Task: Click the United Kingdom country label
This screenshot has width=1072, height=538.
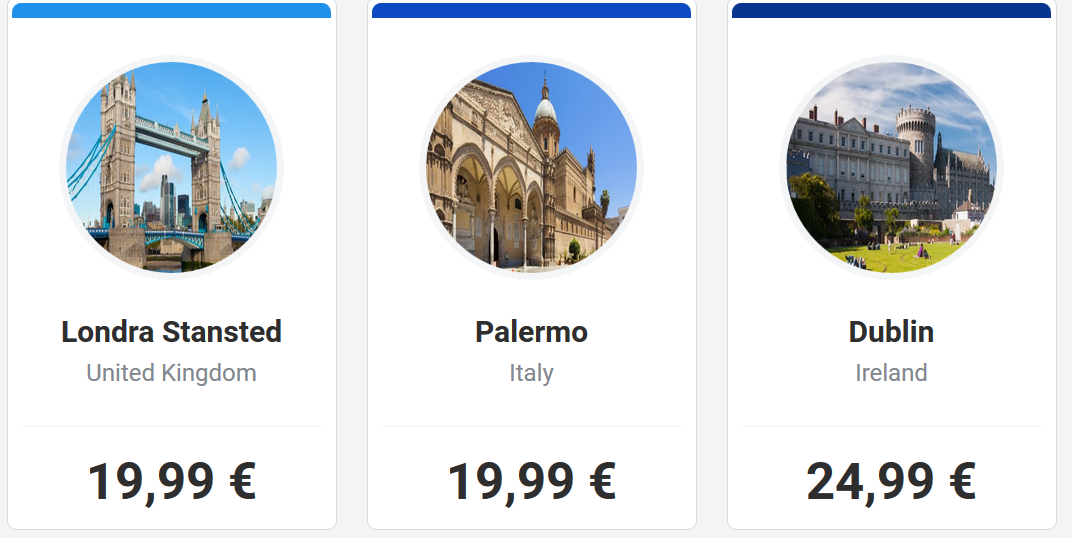Action: [172, 373]
